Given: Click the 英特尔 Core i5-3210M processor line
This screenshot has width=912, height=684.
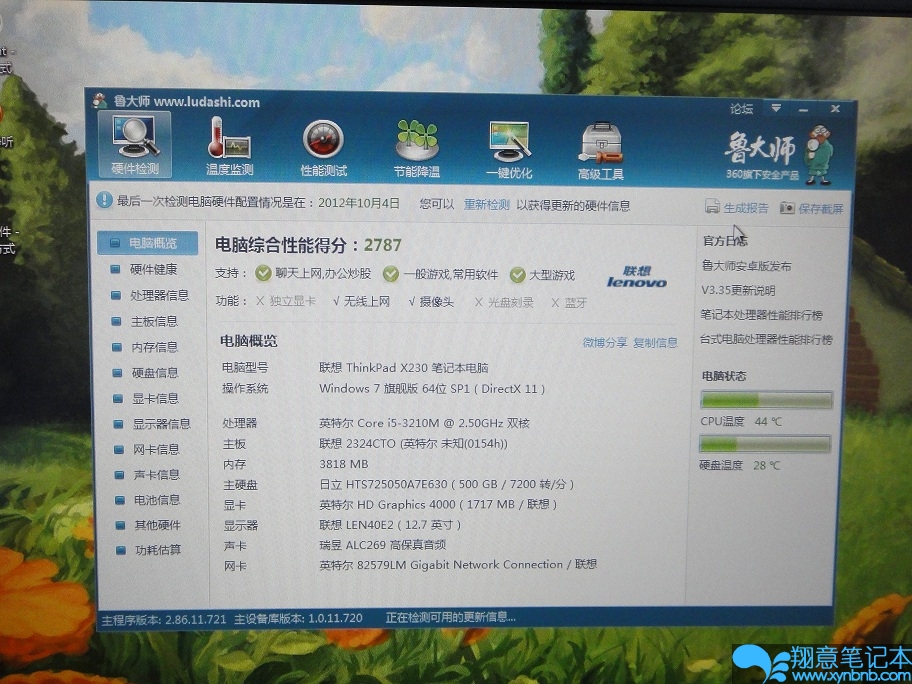Looking at the screenshot, I should [424, 423].
